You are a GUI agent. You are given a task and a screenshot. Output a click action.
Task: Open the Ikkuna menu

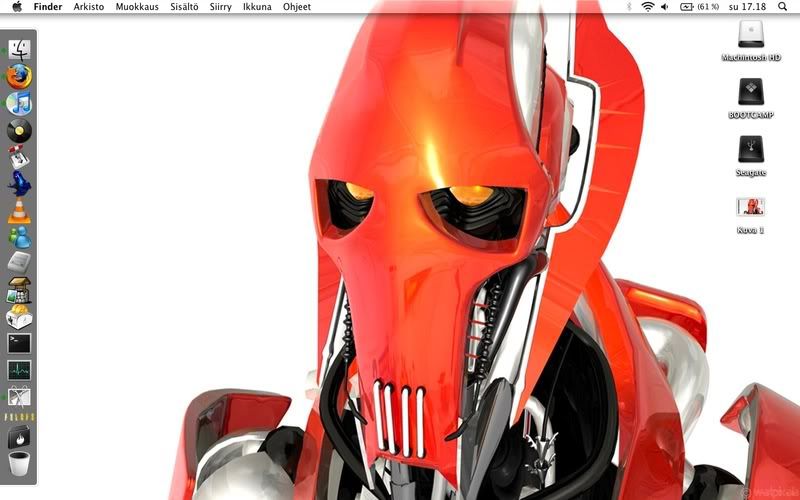point(257,7)
